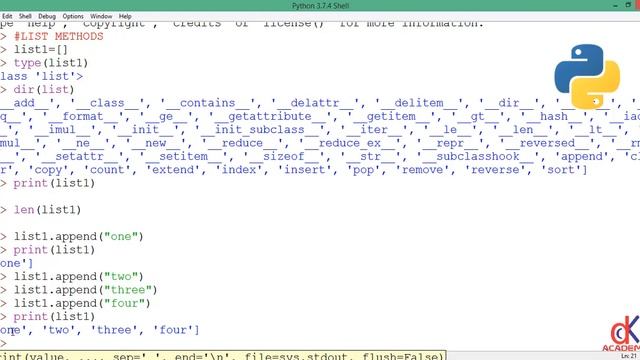Click 'index' in dir output

coord(239,170)
